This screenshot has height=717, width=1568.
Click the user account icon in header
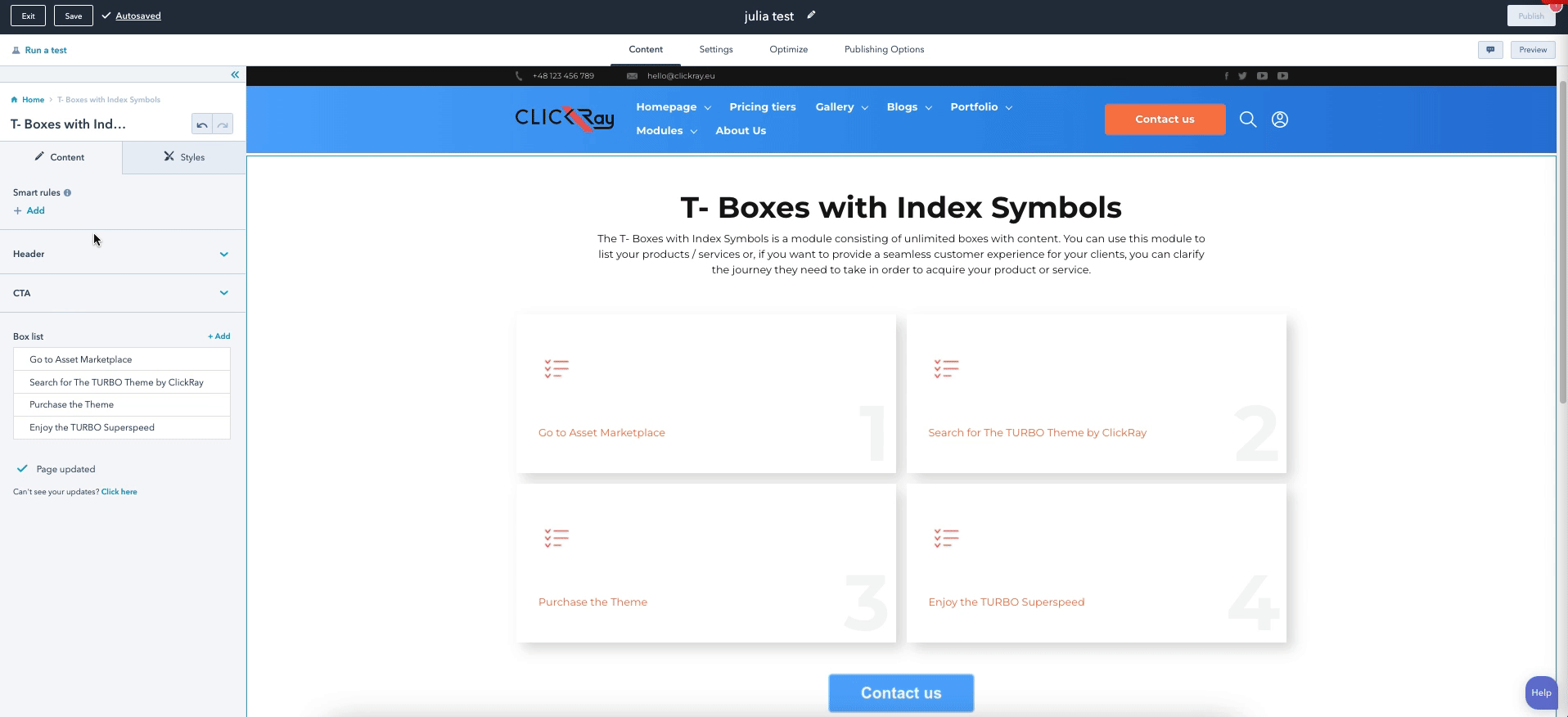point(1280,120)
